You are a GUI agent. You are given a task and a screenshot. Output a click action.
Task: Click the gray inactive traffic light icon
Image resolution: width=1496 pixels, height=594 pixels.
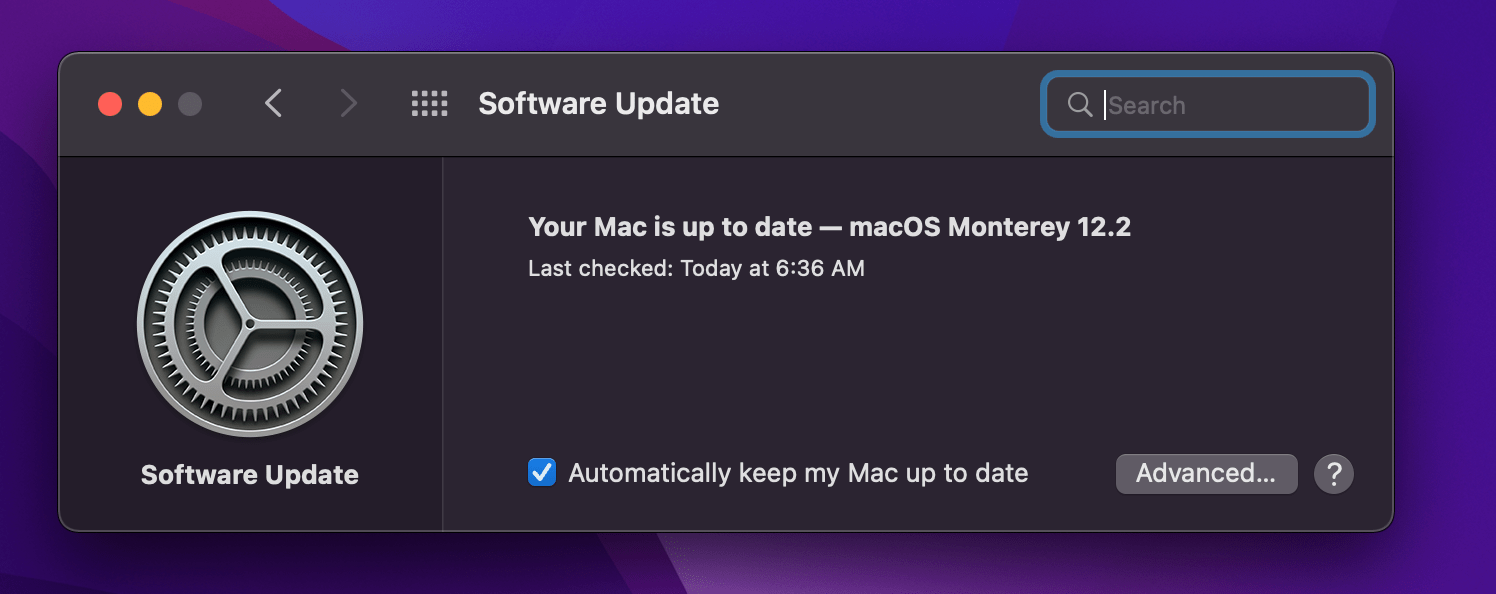tap(190, 103)
